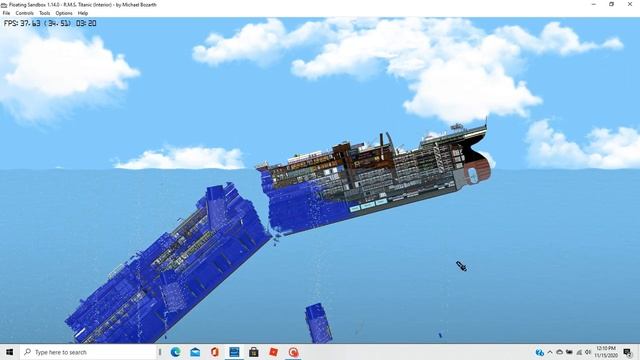The image size is (640, 360).
Task: Show hidden system tray icons
Action: tap(550, 352)
